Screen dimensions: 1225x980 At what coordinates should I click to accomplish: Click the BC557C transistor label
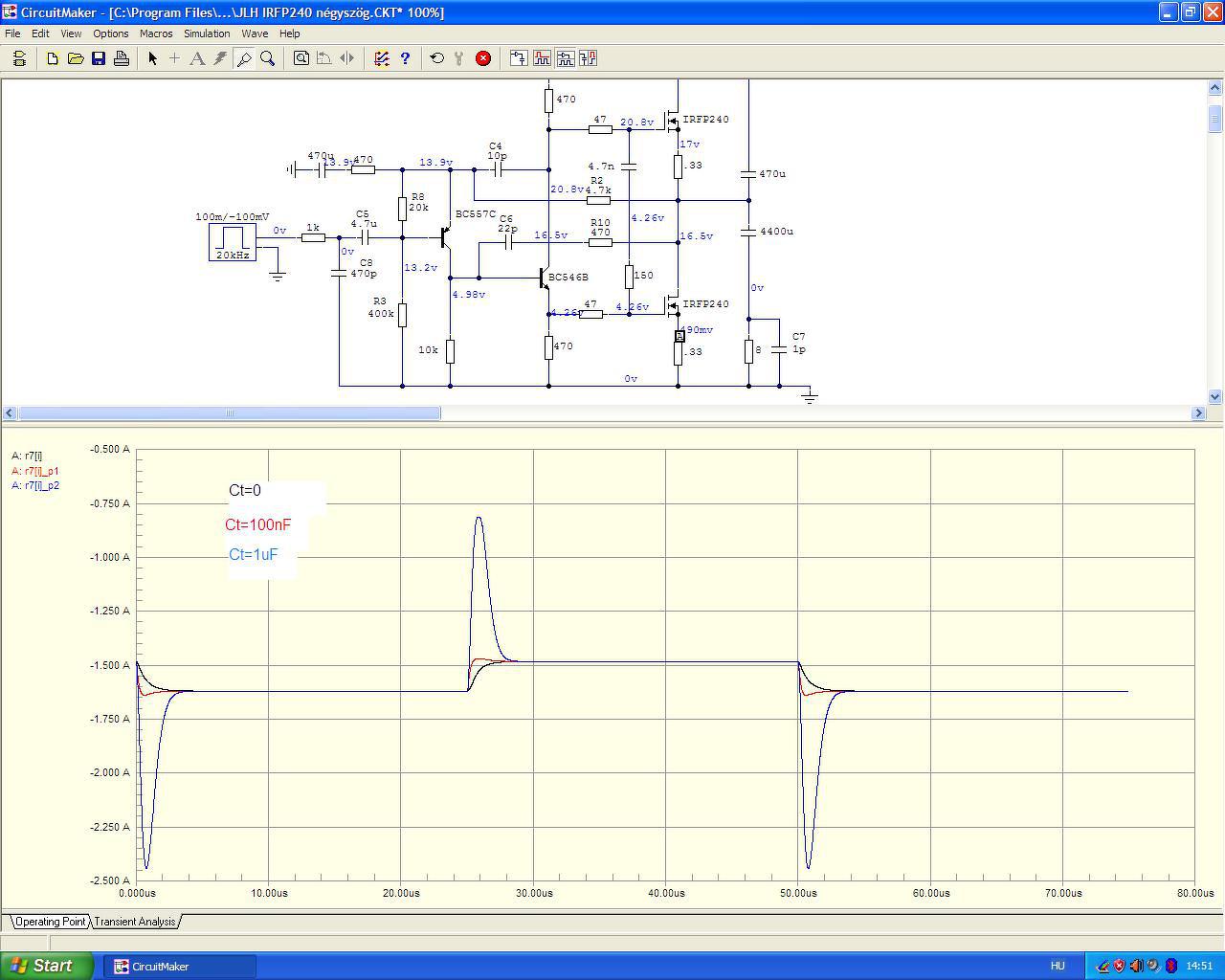(476, 214)
